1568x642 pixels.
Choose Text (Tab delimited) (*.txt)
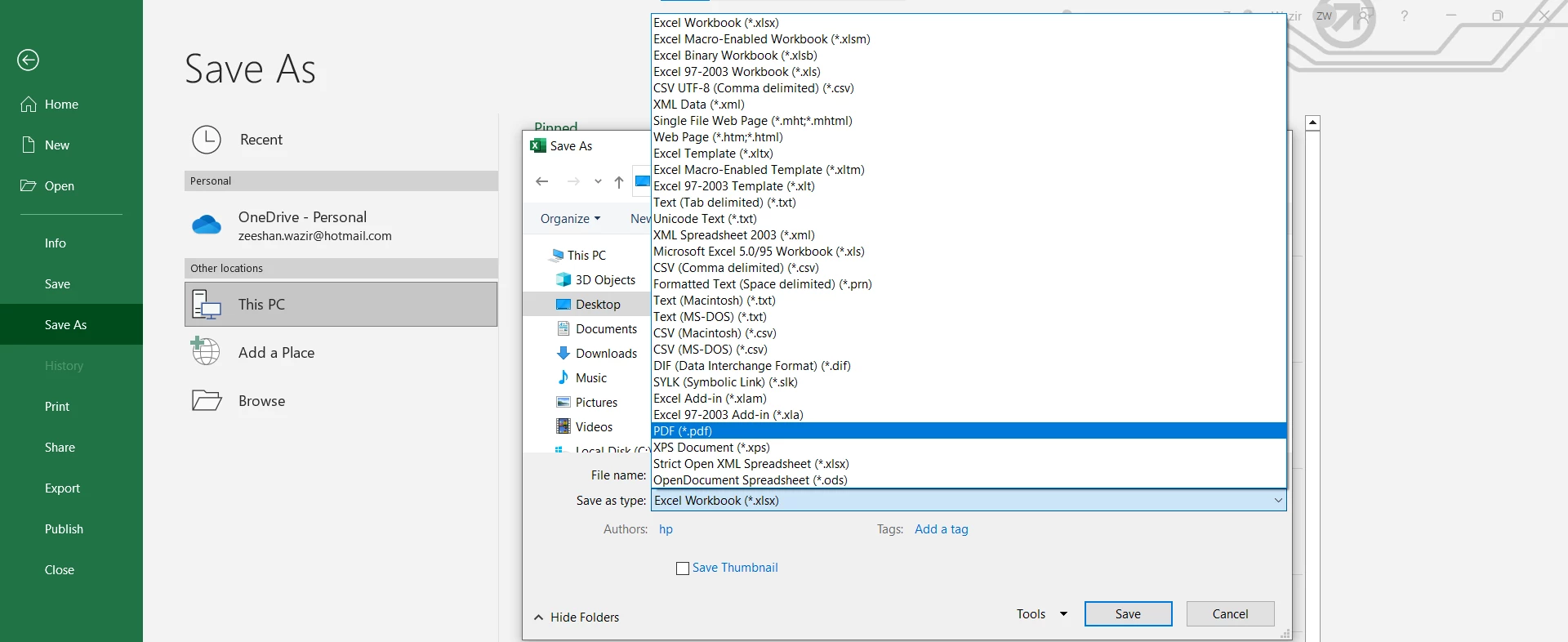(x=969, y=203)
